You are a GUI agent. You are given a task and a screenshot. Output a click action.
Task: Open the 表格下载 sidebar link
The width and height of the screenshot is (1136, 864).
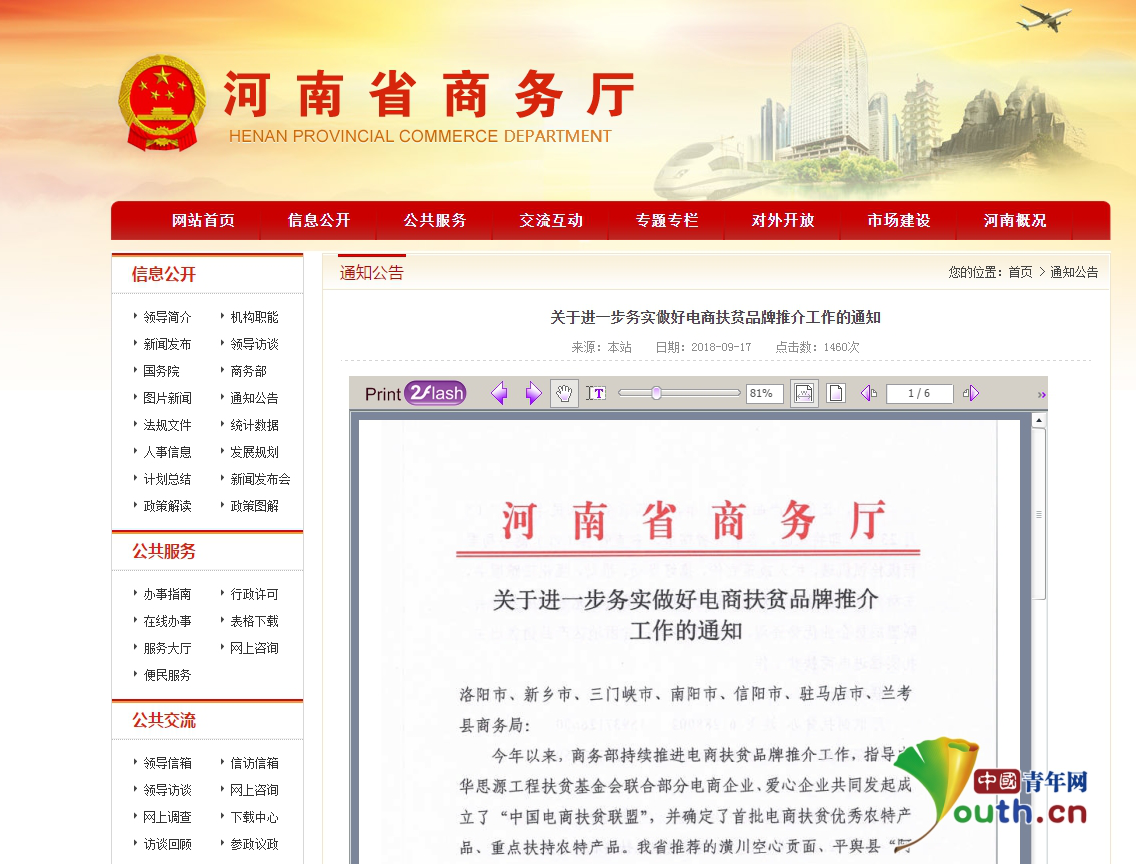[254, 621]
